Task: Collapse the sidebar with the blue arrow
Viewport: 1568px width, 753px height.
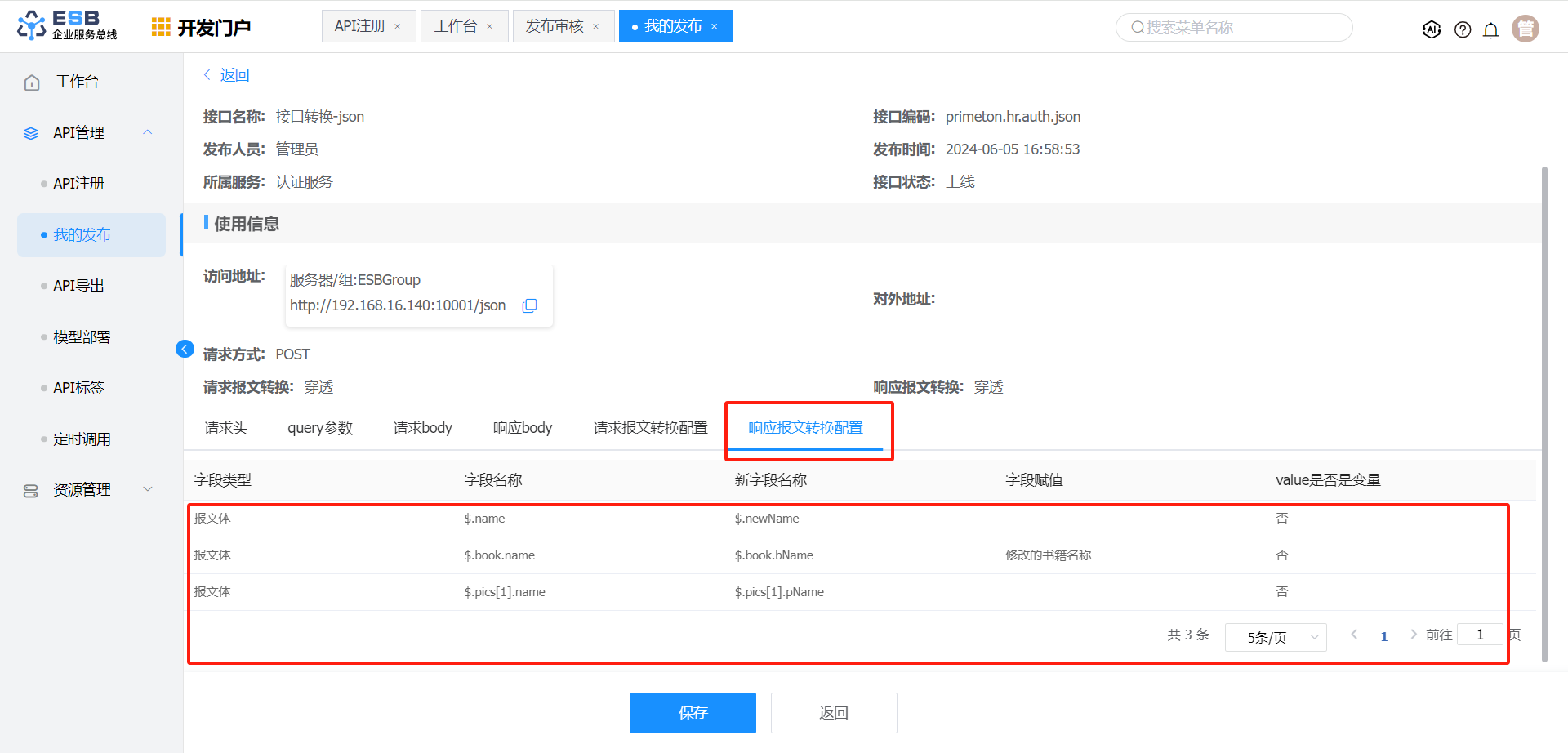Action: pos(185,349)
